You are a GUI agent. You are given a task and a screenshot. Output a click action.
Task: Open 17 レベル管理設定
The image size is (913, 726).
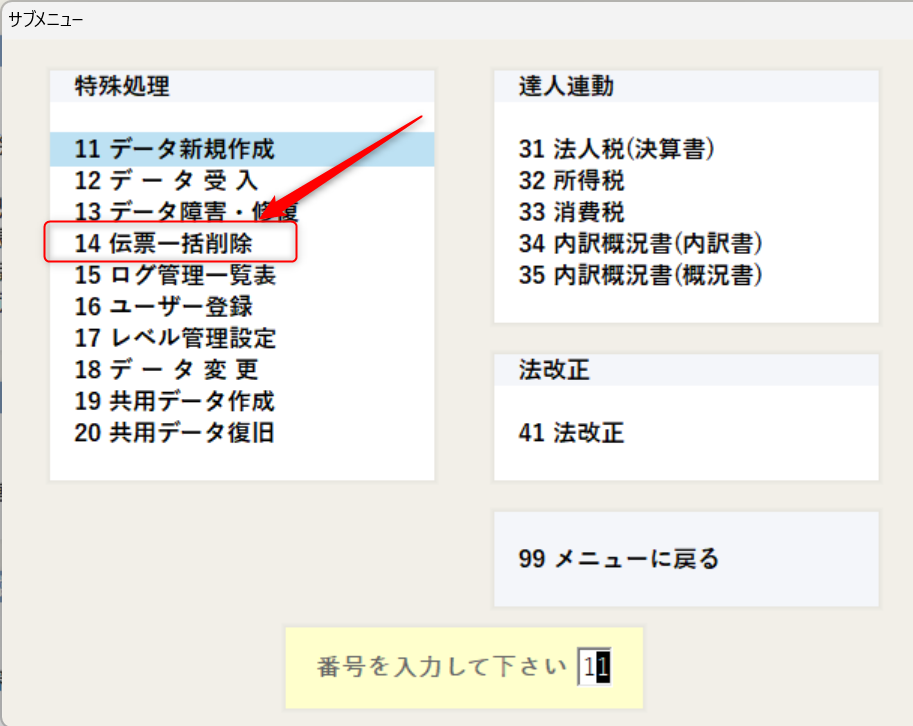click(x=174, y=338)
